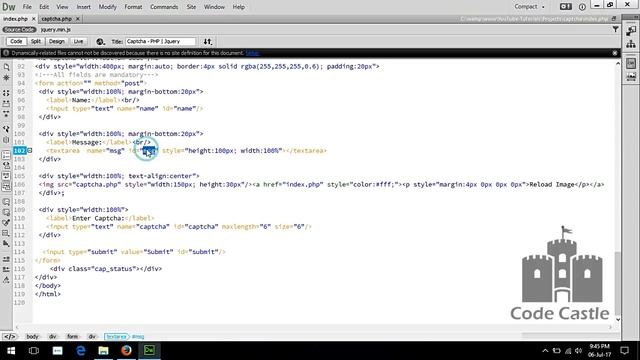Open the Edit menu
Image resolution: width=640 pixels, height=360 pixels.
[x=44, y=7]
